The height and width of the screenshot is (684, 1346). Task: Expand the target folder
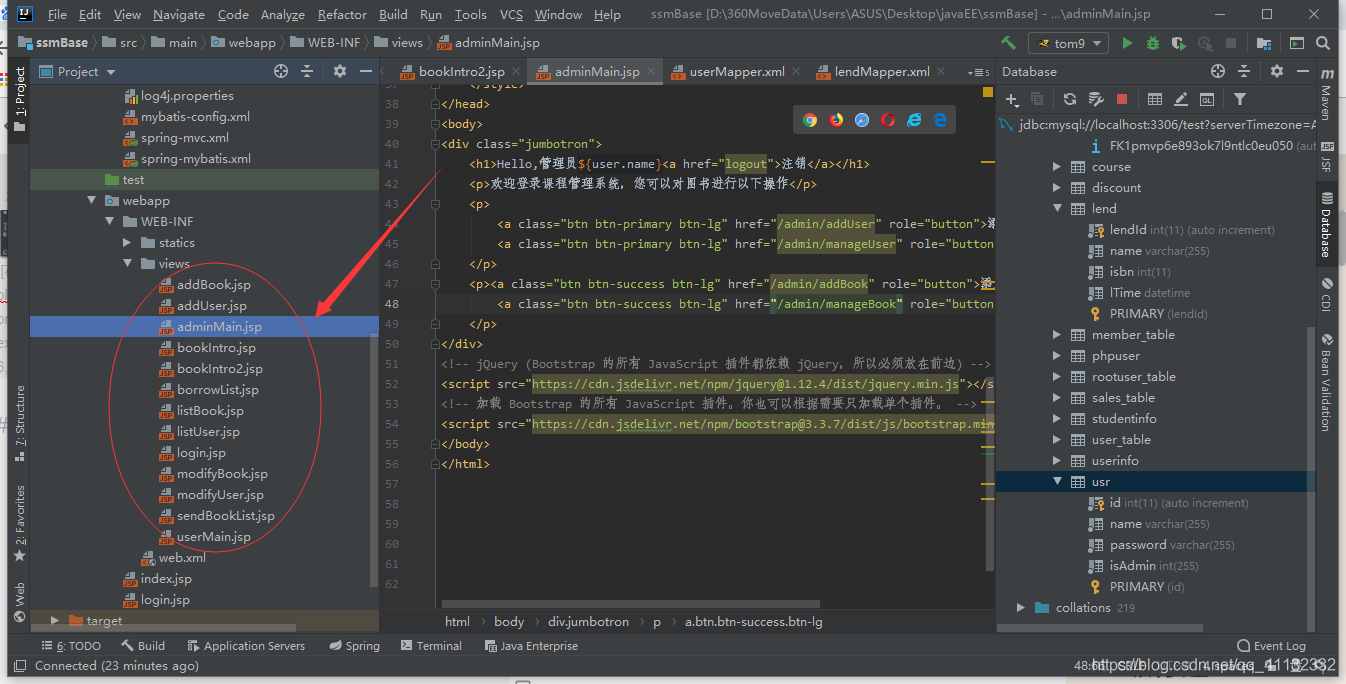pos(54,620)
